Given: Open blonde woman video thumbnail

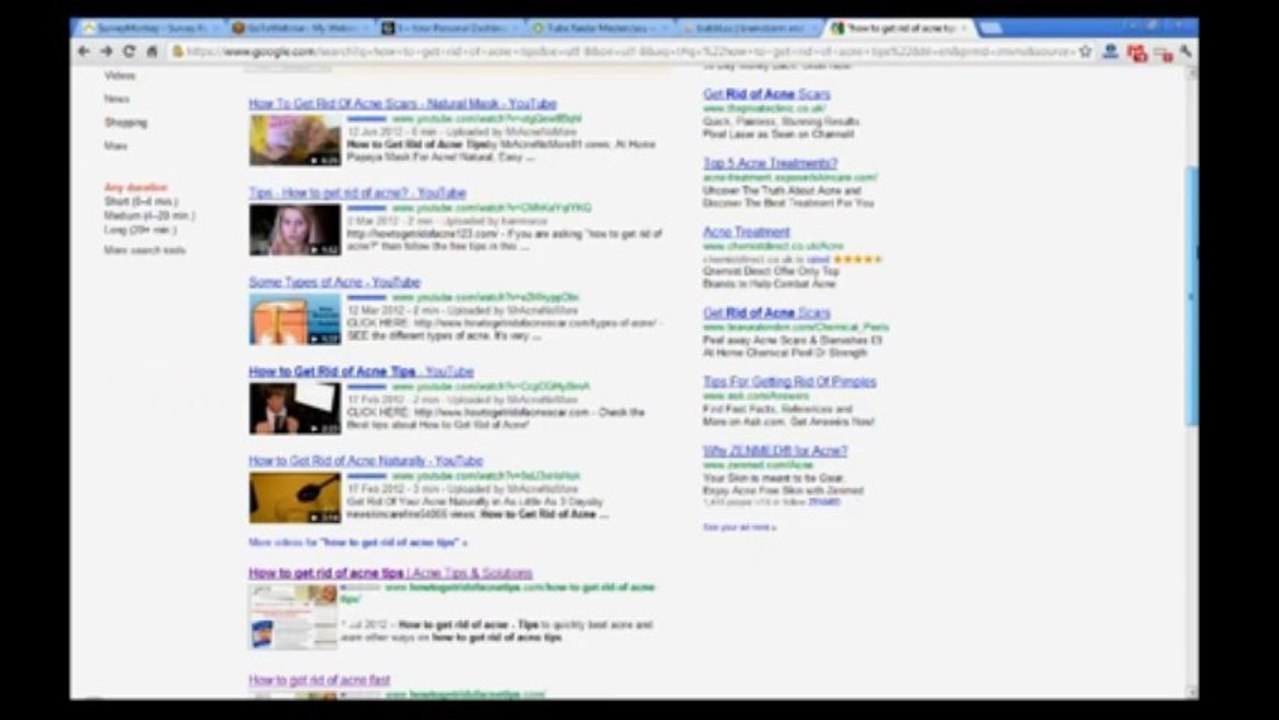Looking at the screenshot, I should pos(295,230).
